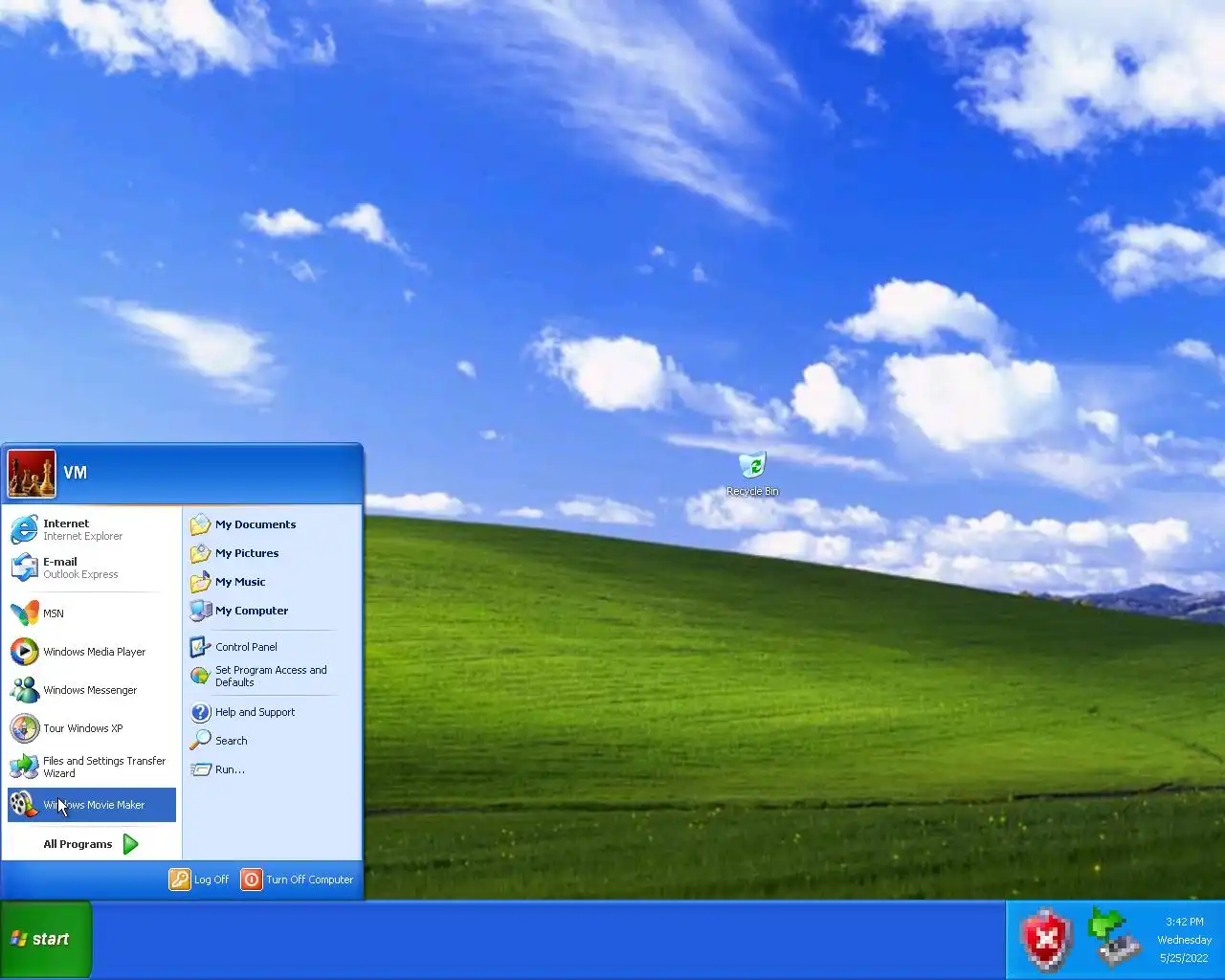The width and height of the screenshot is (1225, 980).
Task: Select Windows Media Player menu text
Action: coord(95,652)
